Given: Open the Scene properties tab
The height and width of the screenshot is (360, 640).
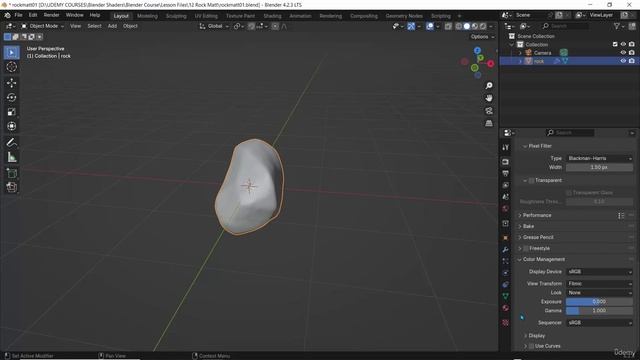Looking at the screenshot, I should (506, 197).
